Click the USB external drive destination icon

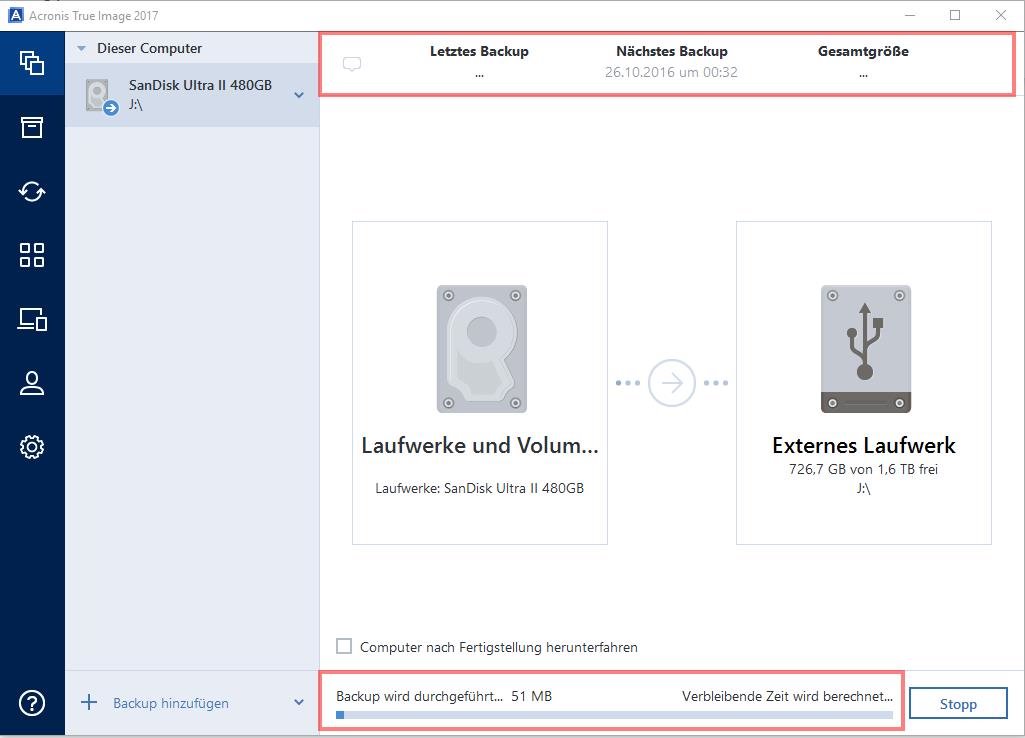(x=865, y=348)
